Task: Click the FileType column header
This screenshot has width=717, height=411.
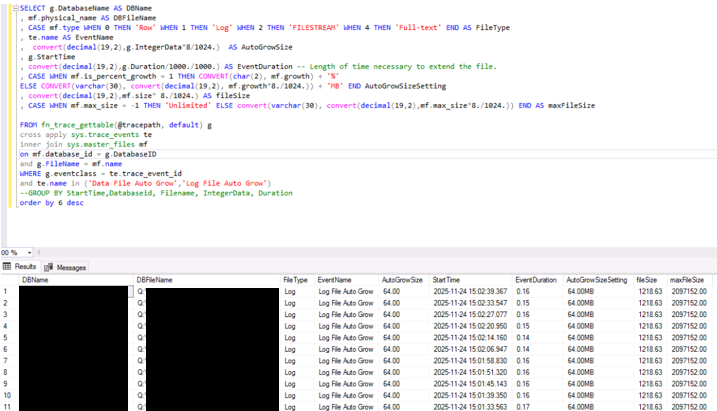Action: (x=295, y=280)
